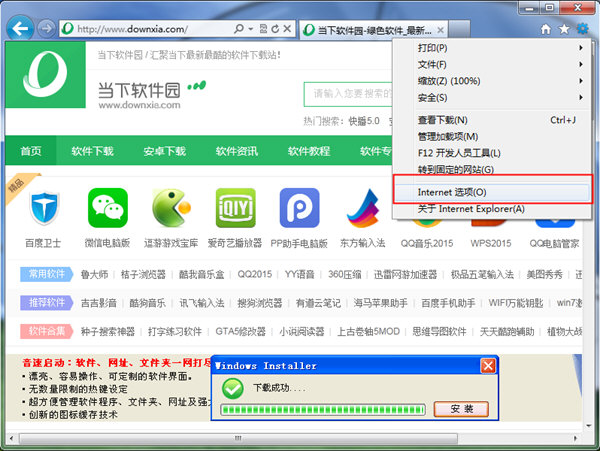Open the 360压缩 link
The width and height of the screenshot is (600, 451).
tap(344, 274)
